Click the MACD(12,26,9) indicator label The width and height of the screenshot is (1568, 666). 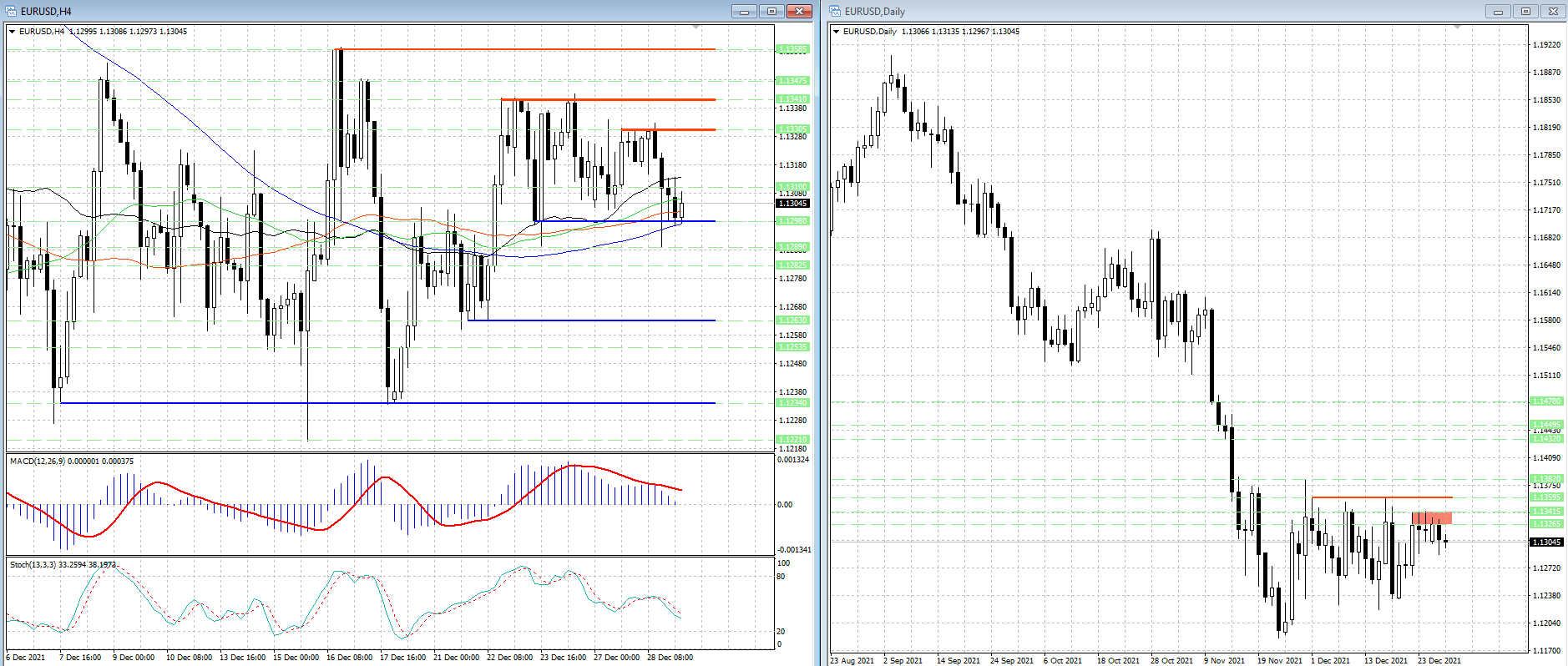[71, 461]
